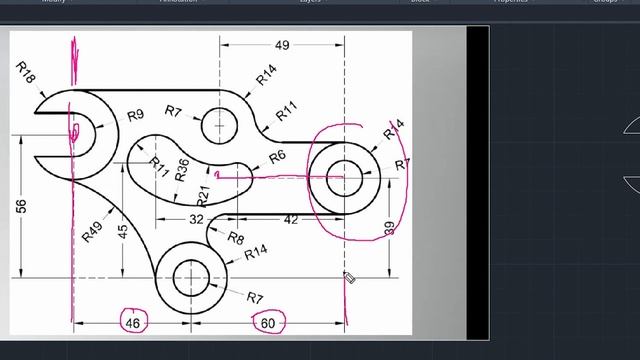This screenshot has width=640, height=360.
Task: Click the vertical 56 dimension value
Action: coord(21,206)
